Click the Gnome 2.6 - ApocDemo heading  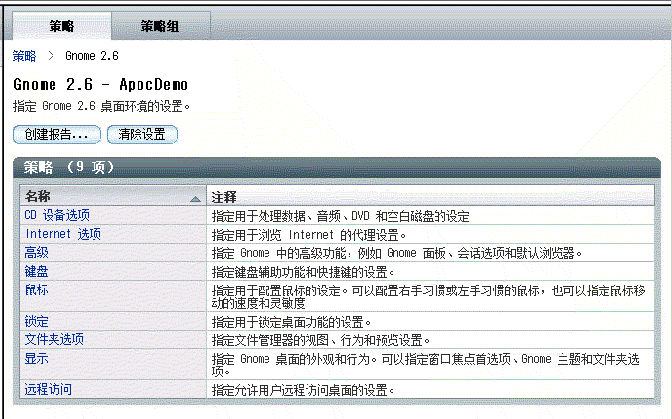100,84
